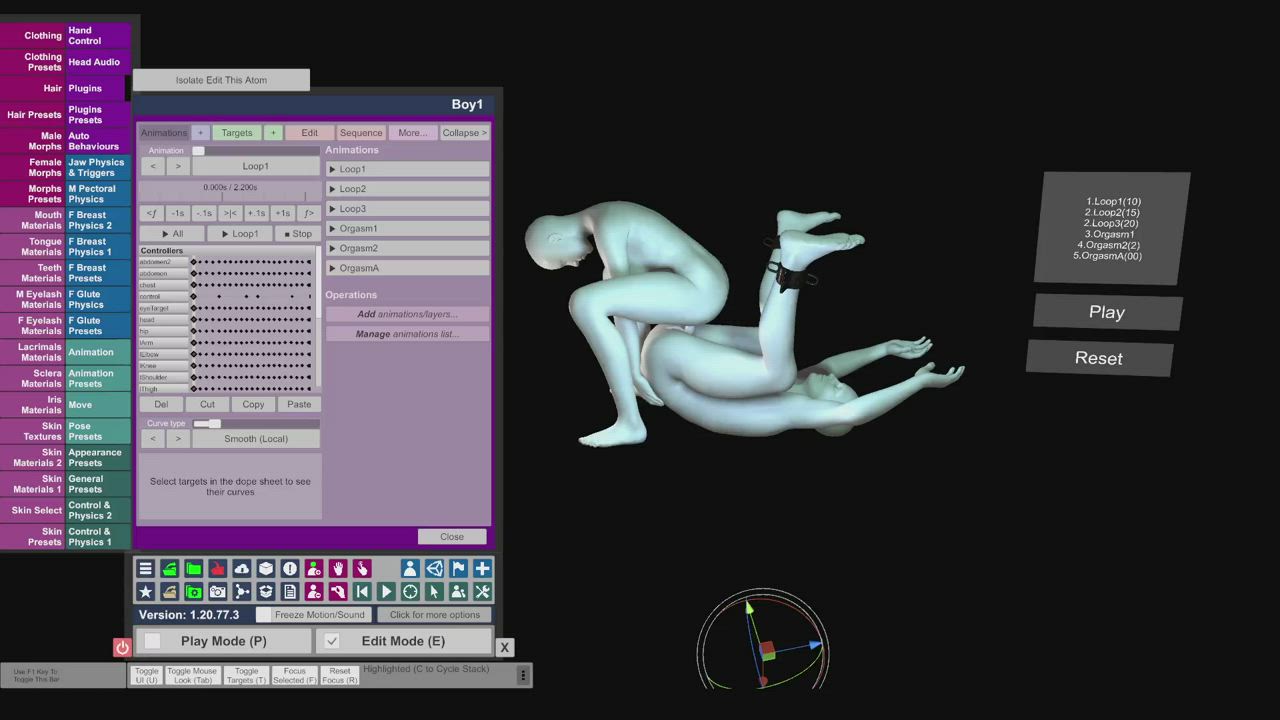Screen dimensions: 1280x720
Task: Expand the Loop1 animation entry
Action: pyautogui.click(x=407, y=169)
